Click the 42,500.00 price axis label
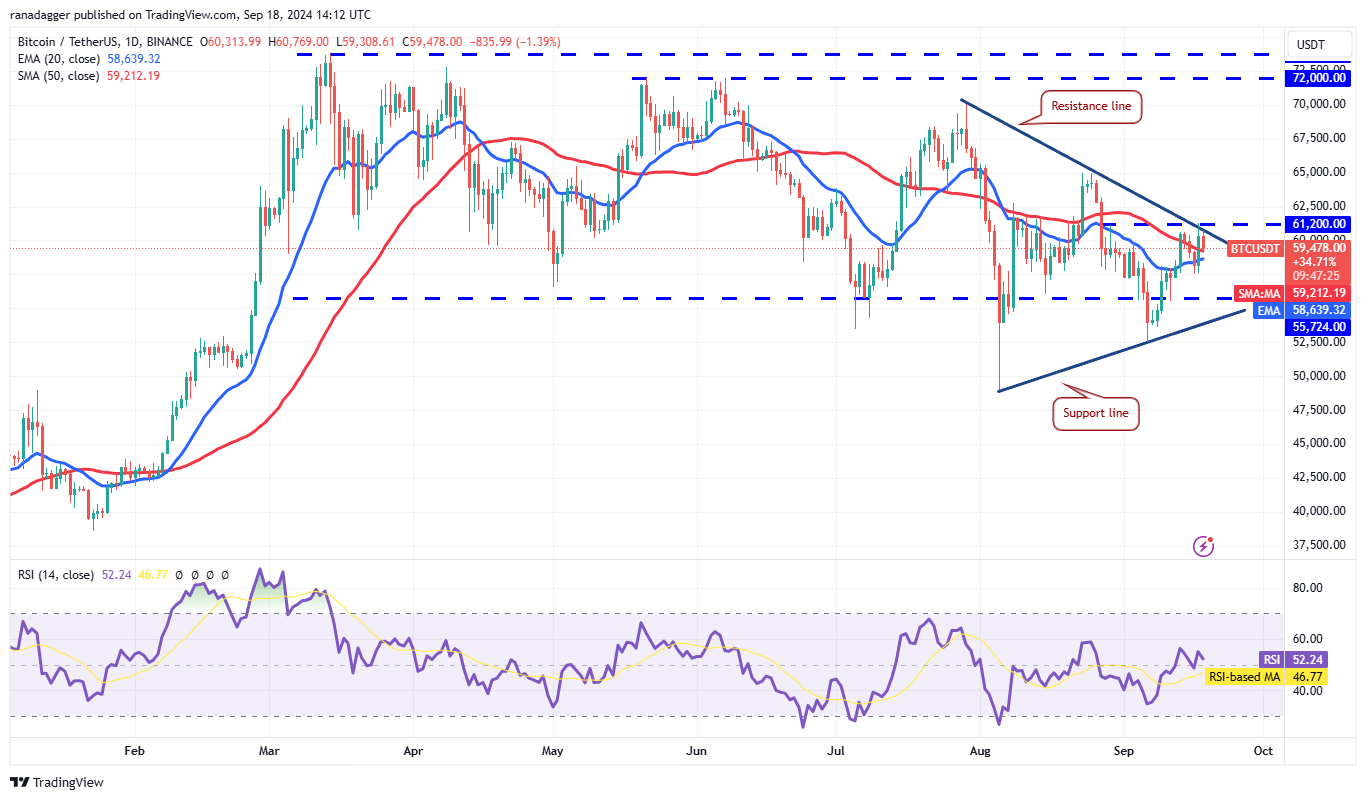Image resolution: width=1366 pixels, height=800 pixels. [x=1319, y=477]
